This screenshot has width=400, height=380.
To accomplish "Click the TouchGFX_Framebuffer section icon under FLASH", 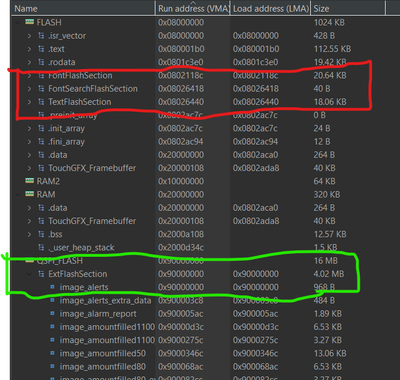I will click(41, 168).
